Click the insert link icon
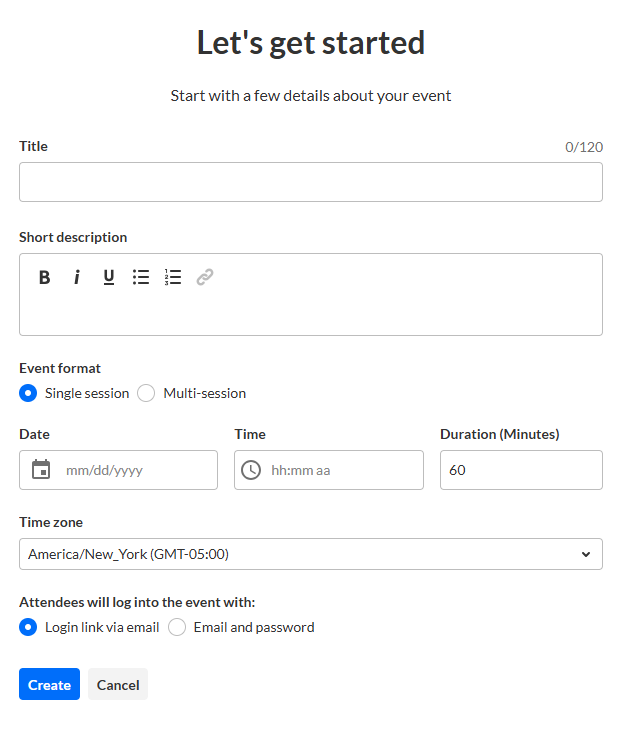This screenshot has height=735, width=623. coord(205,278)
